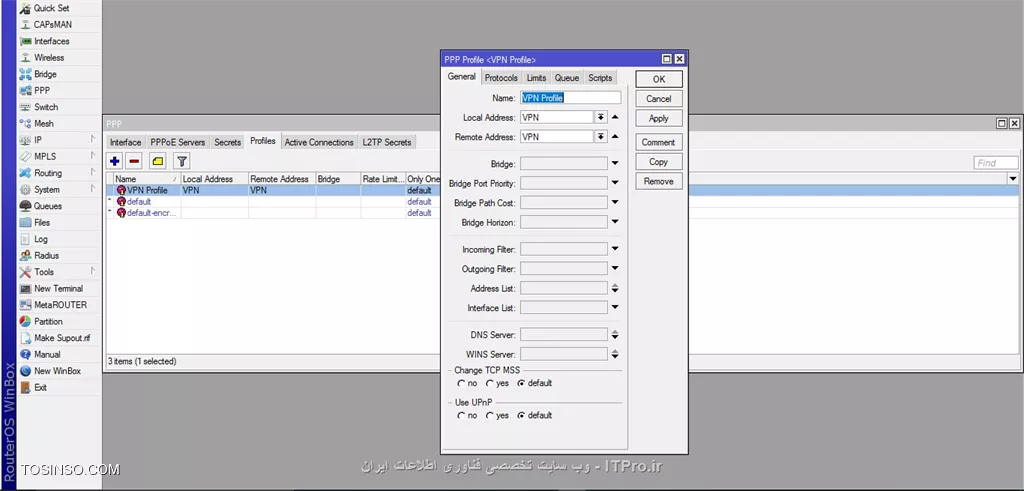Screen dimensions: 1024x491
Task: Select 'yes' for Change TCP MSS
Action: click(490, 383)
